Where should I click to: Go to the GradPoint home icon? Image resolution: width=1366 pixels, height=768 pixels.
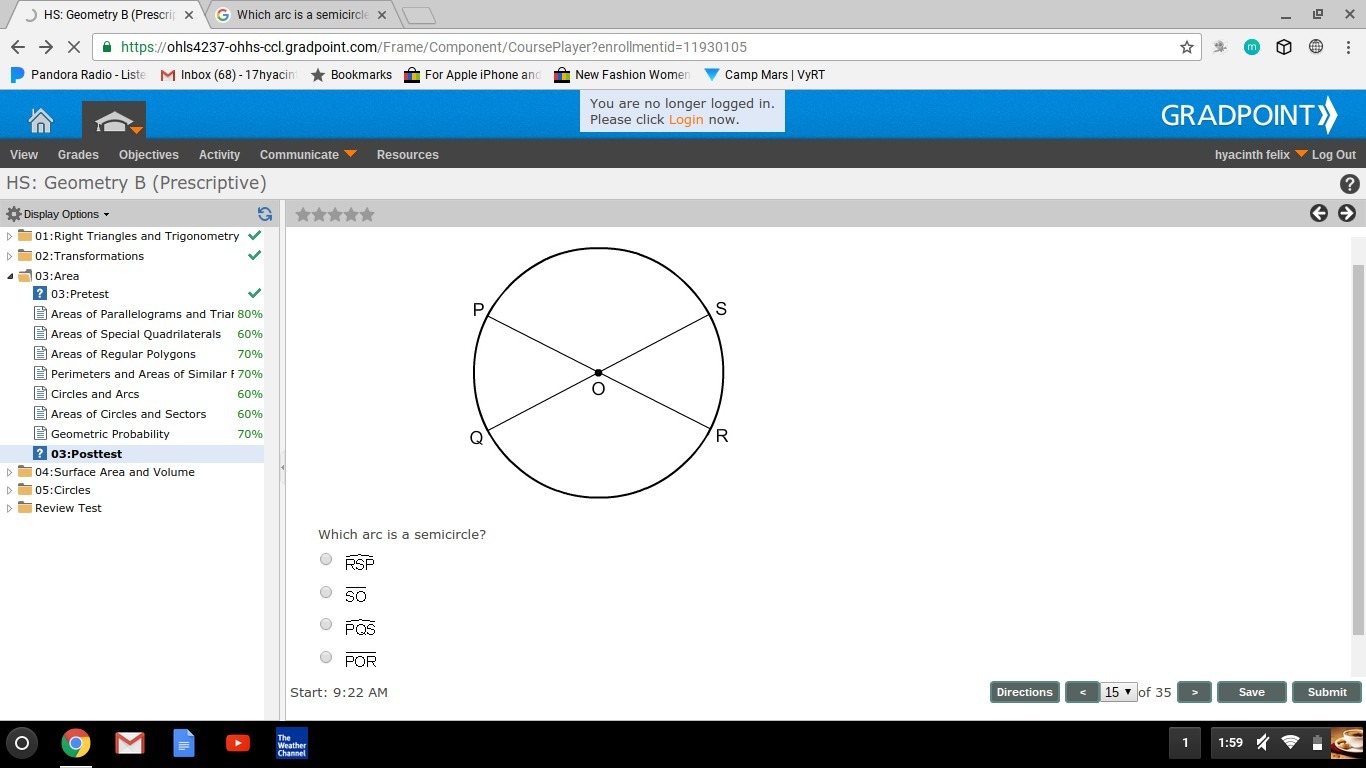pos(41,120)
